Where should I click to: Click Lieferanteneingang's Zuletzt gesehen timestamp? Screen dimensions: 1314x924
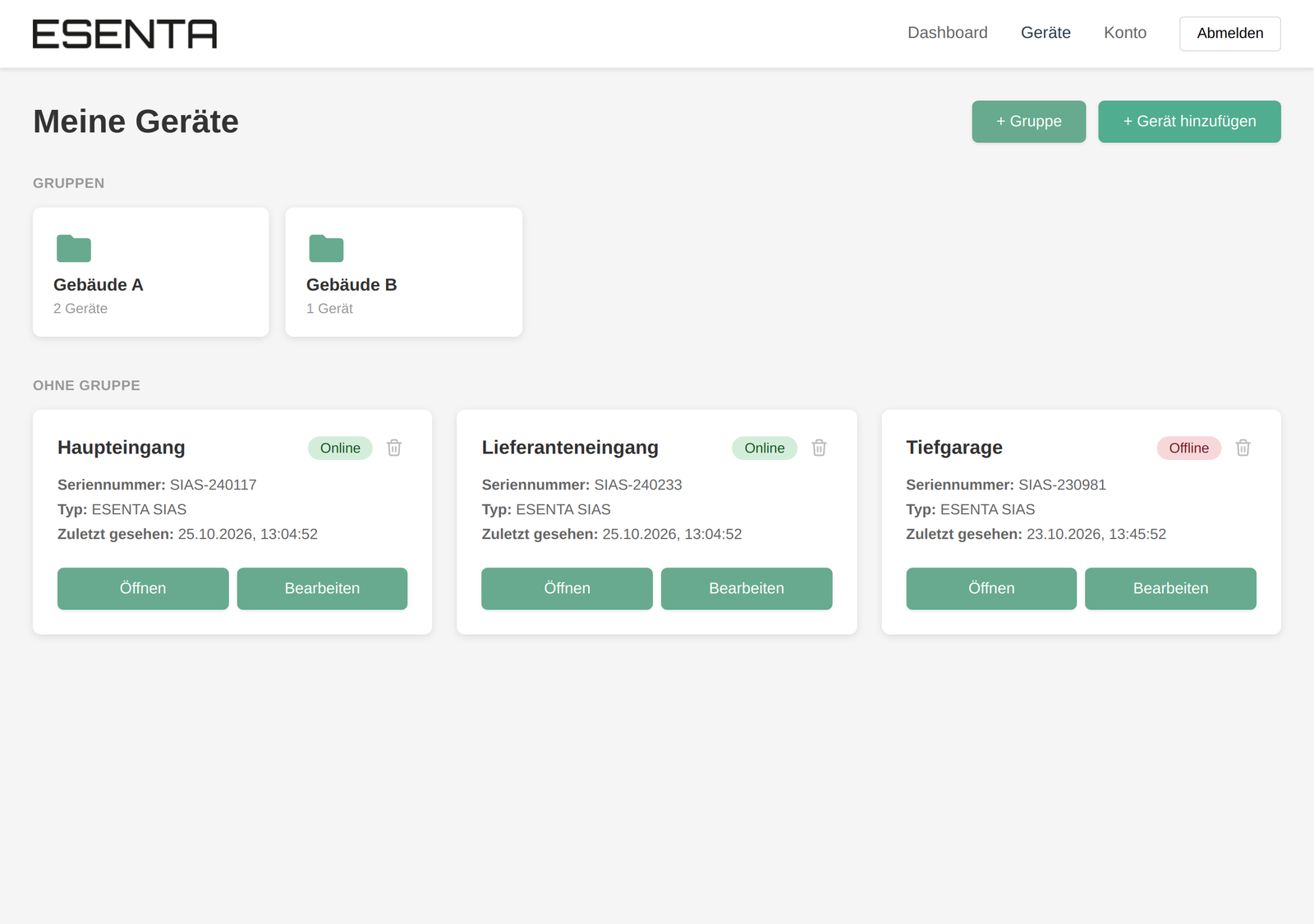[672, 534]
